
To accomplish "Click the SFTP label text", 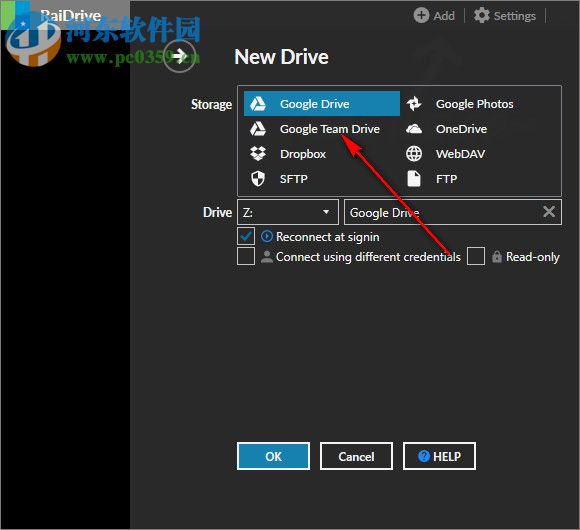I will 294,179.
